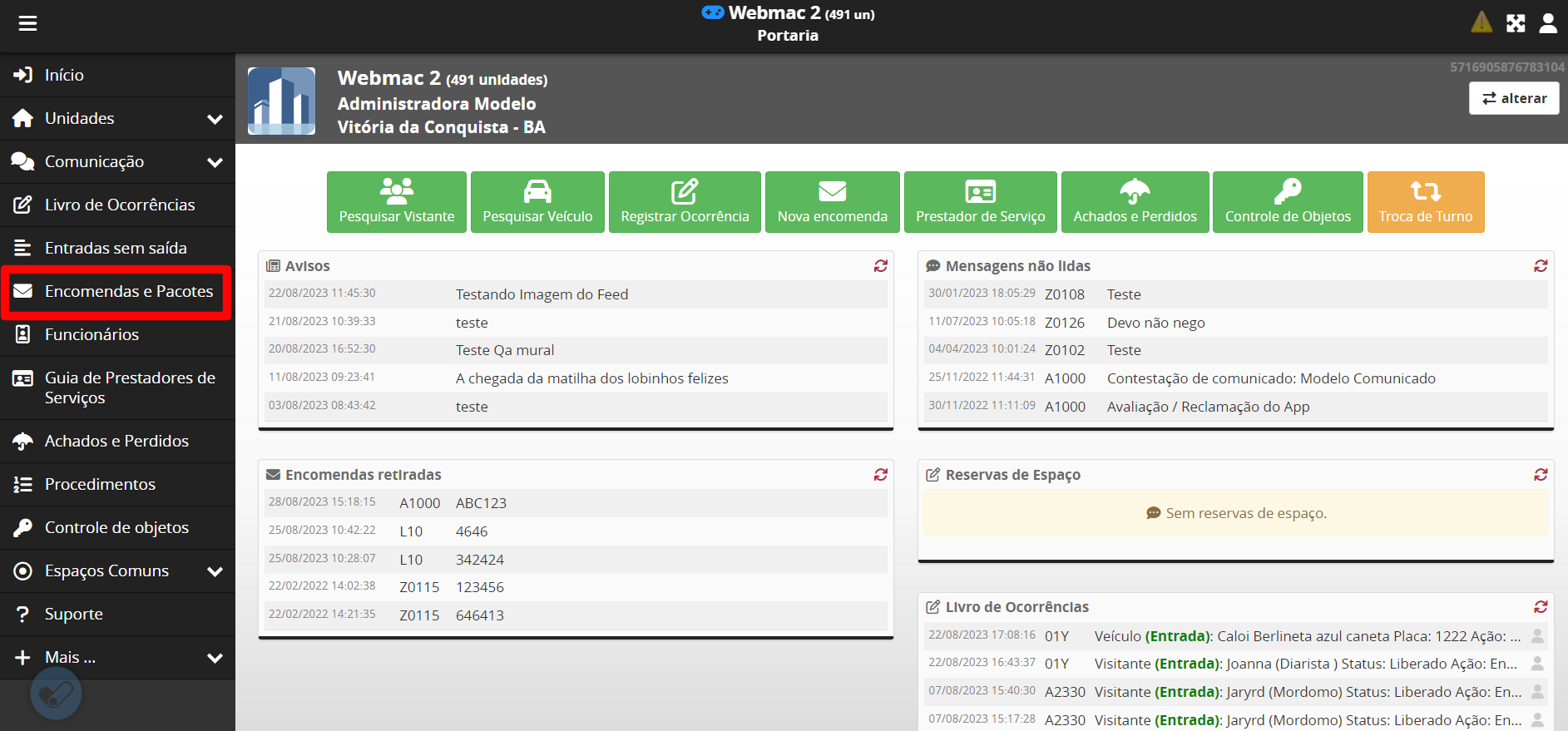
Task: Click the floating check badge icon
Action: click(56, 694)
